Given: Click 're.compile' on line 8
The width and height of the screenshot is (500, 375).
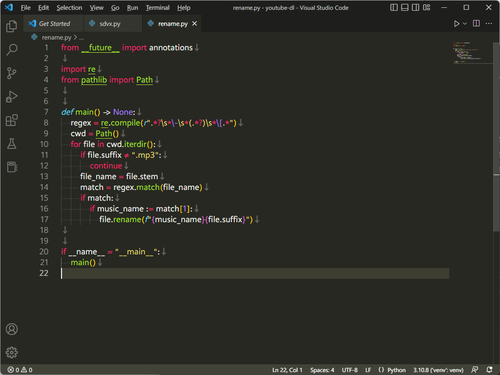Looking at the screenshot, I should point(120,123).
